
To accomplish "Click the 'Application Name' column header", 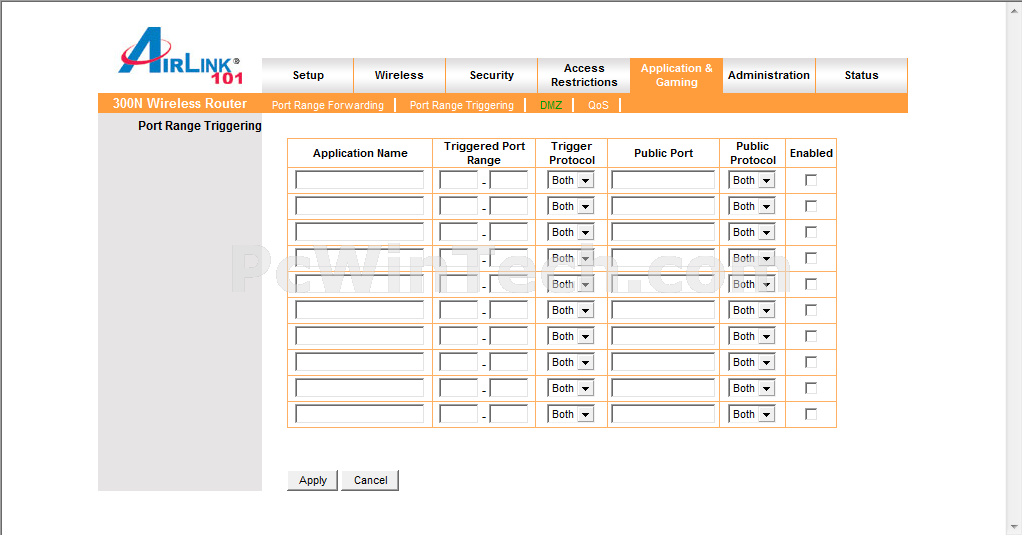I will (x=360, y=153).
